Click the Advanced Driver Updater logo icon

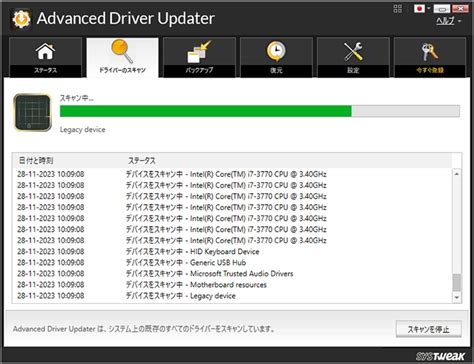coord(21,19)
